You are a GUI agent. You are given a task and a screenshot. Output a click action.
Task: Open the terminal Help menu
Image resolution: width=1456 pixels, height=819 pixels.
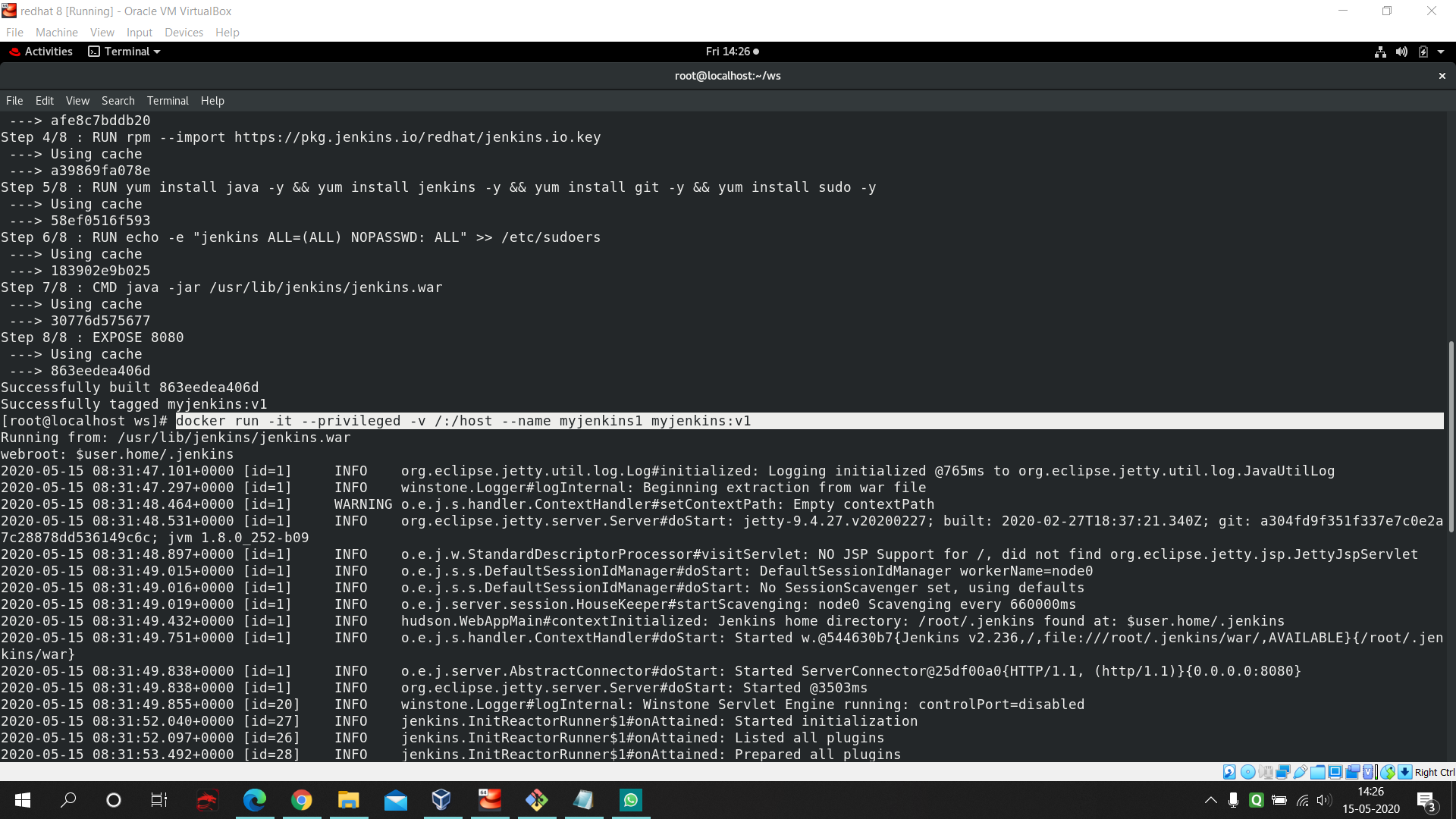point(212,101)
